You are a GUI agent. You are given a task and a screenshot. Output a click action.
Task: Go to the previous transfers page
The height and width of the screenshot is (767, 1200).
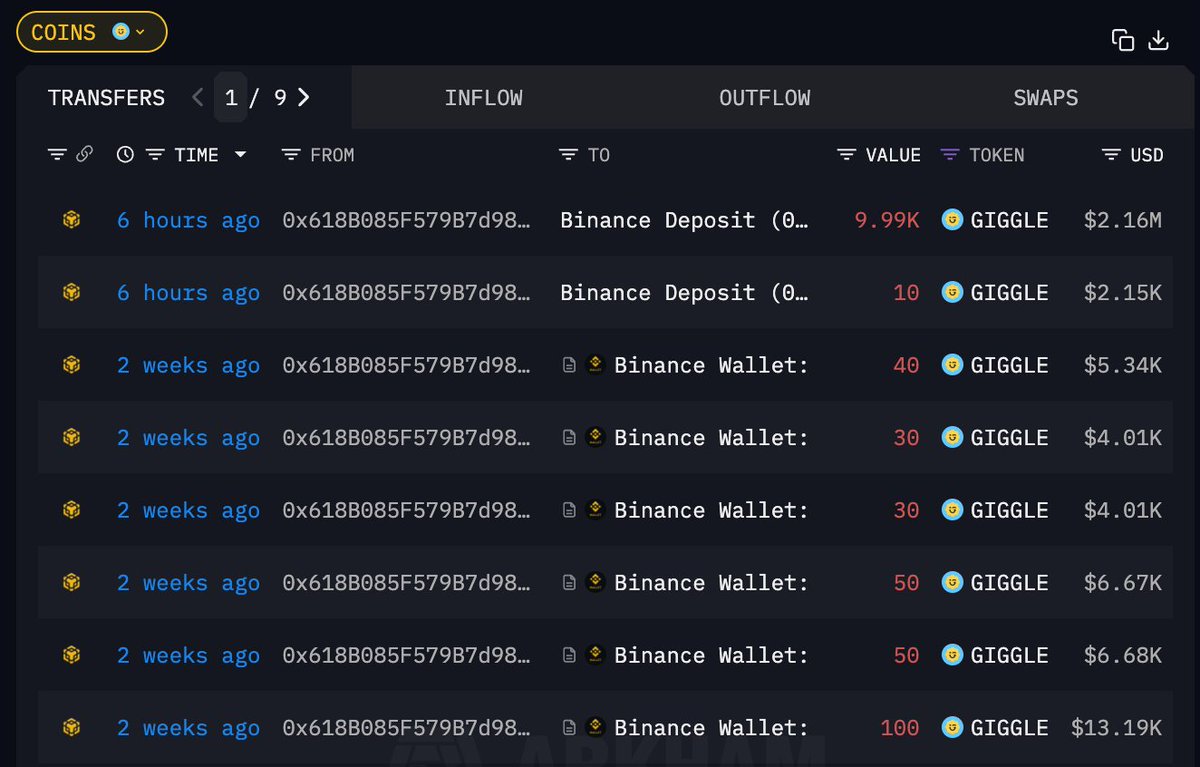197,97
